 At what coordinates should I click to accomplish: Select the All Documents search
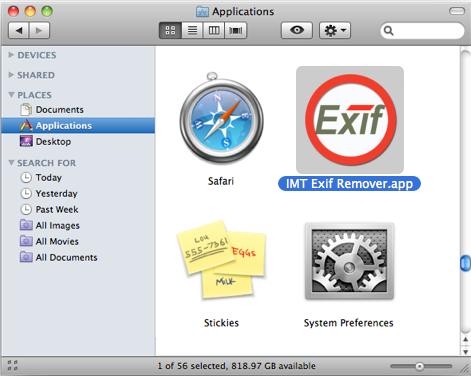click(x=78, y=257)
